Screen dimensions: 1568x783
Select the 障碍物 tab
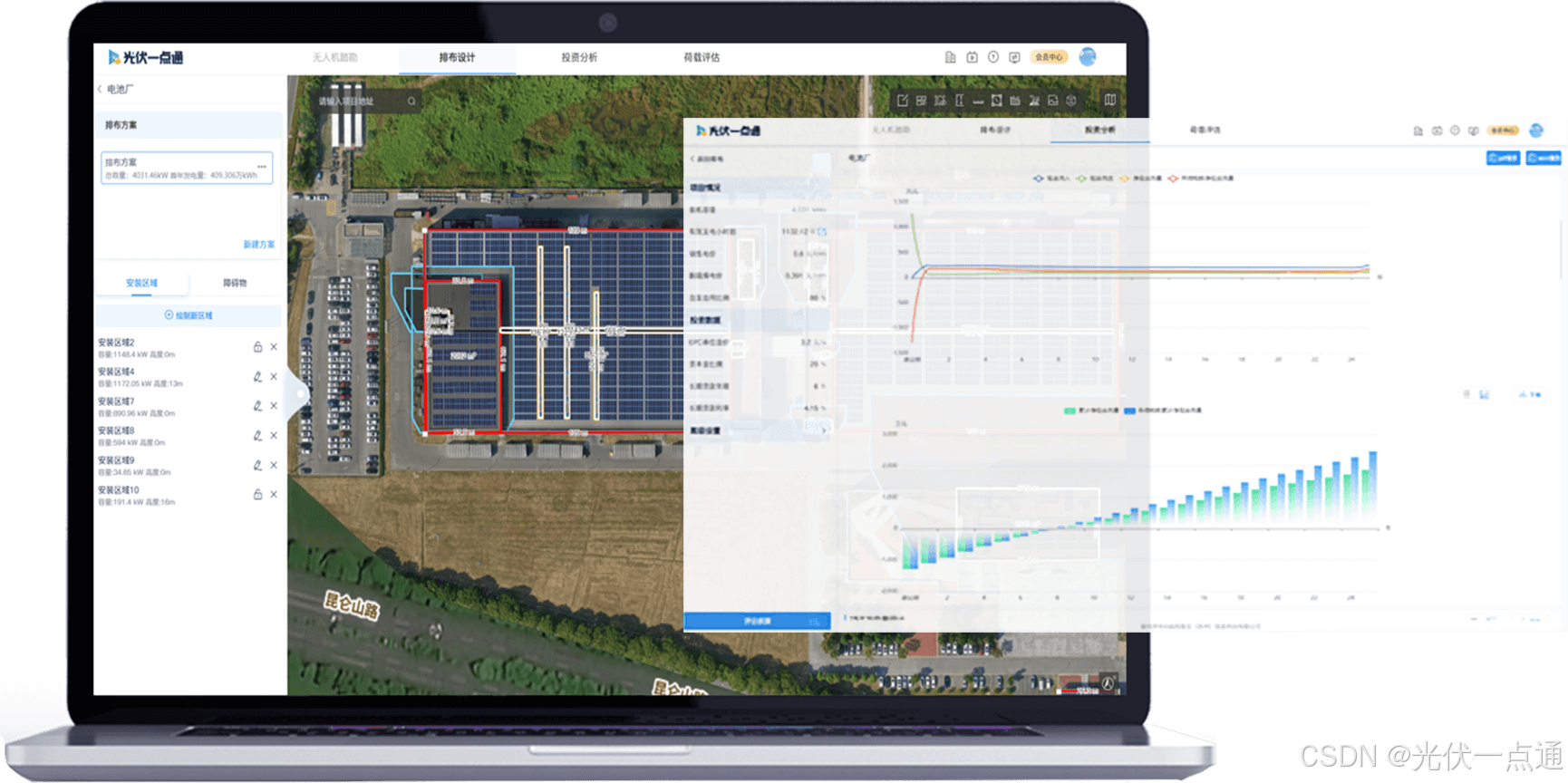click(235, 283)
